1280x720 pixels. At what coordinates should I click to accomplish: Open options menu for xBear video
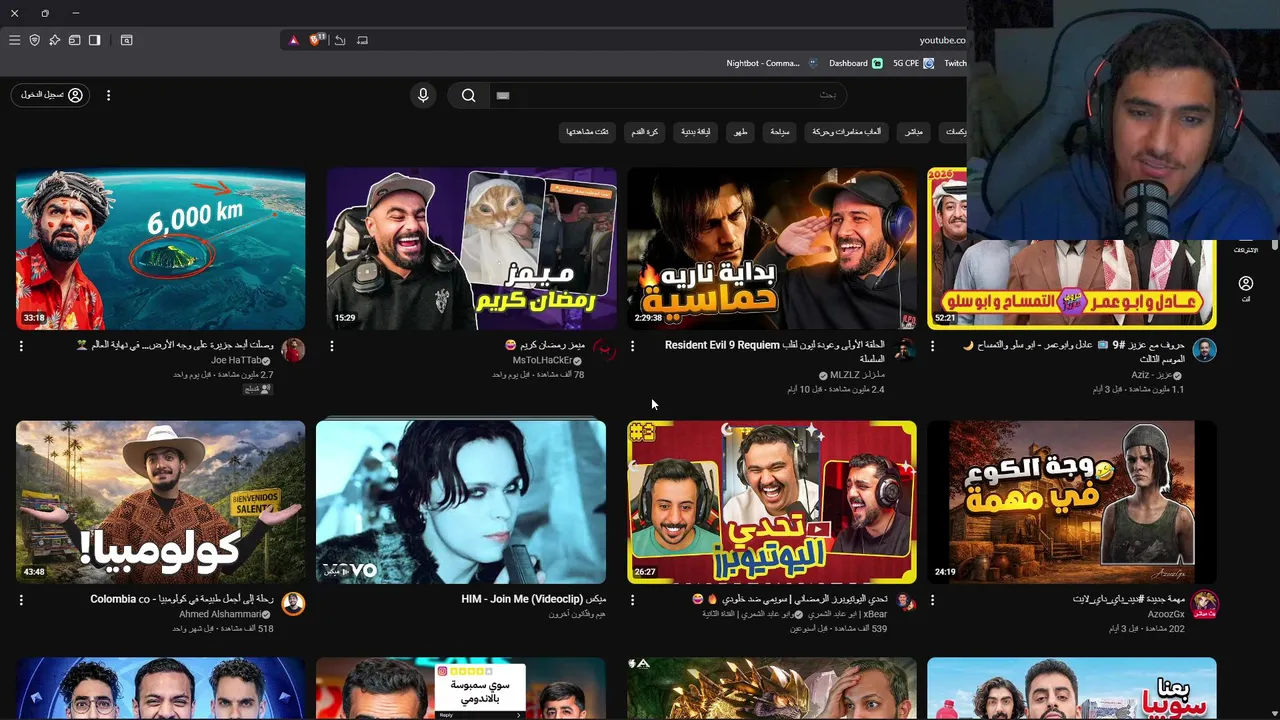coord(632,600)
